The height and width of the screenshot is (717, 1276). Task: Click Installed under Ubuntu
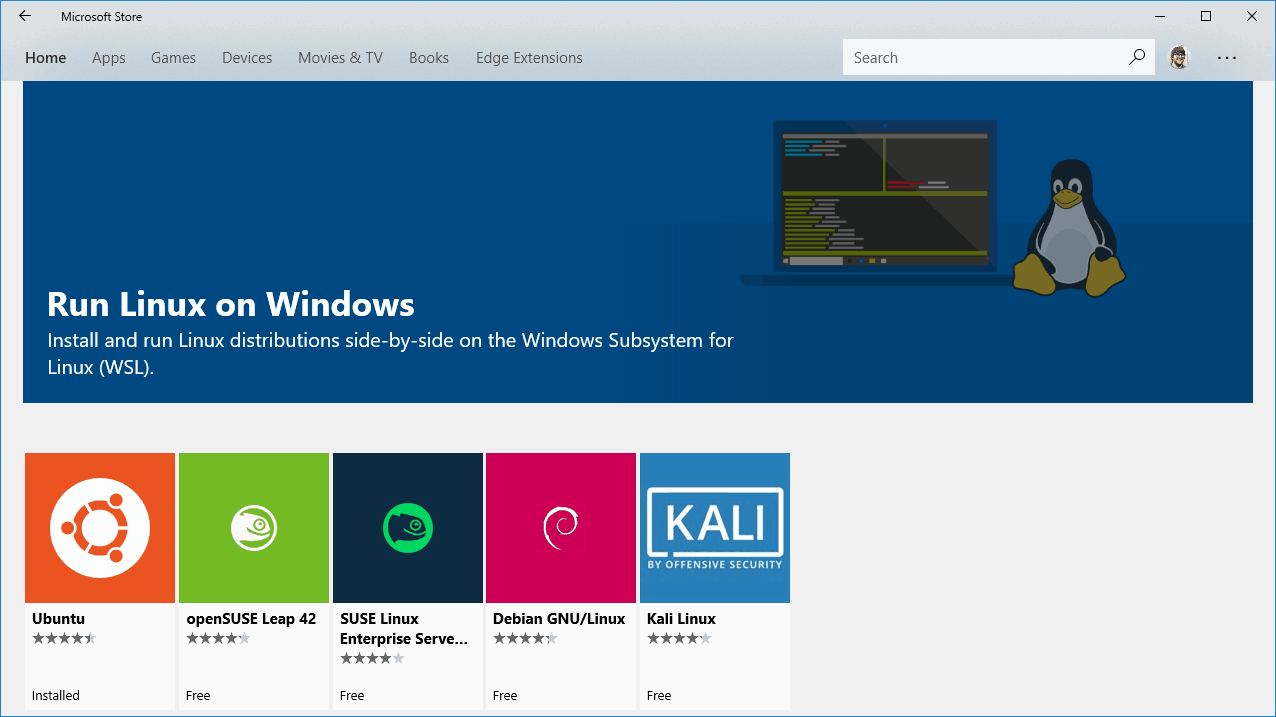(x=55, y=695)
